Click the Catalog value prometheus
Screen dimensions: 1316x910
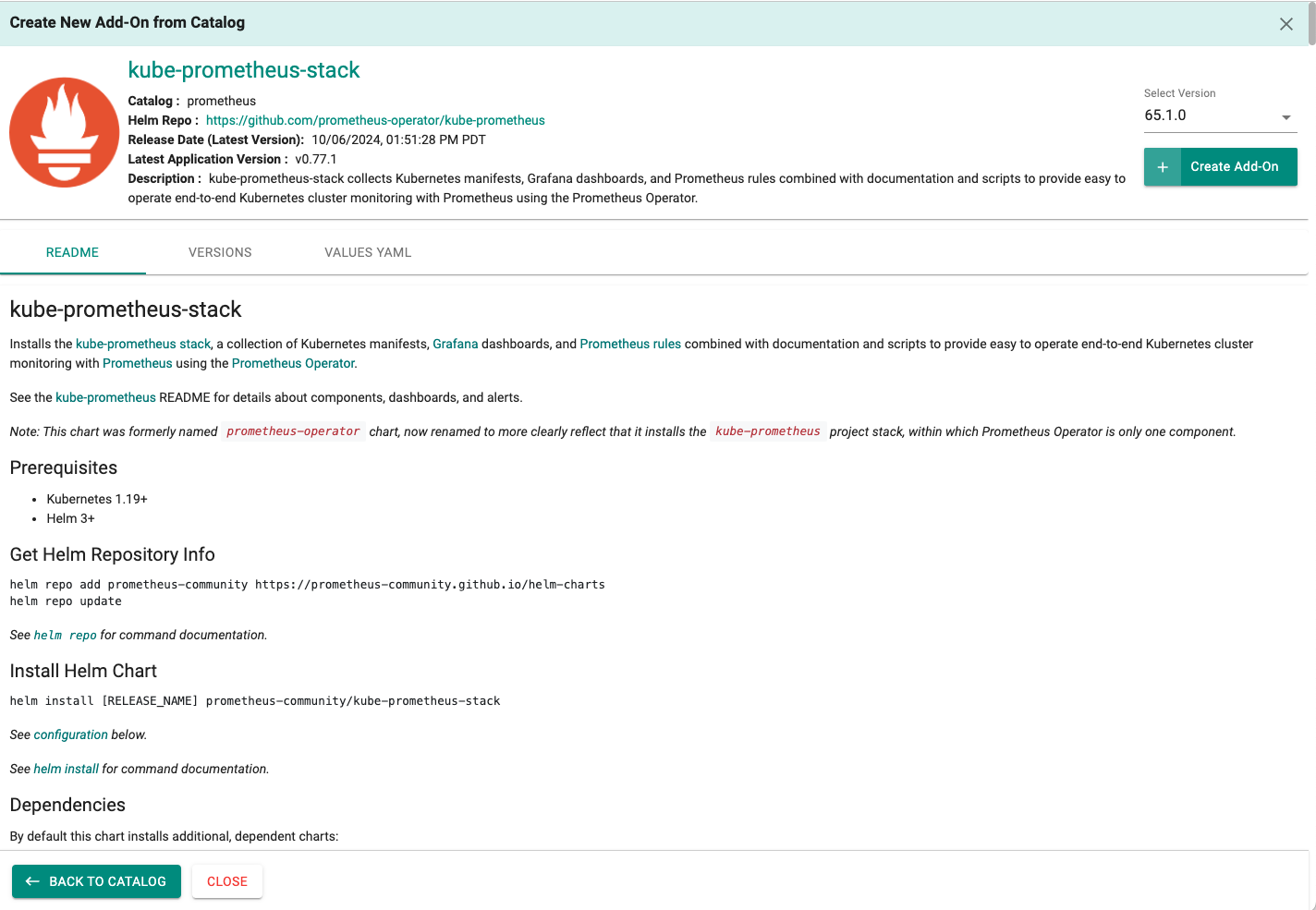(222, 101)
